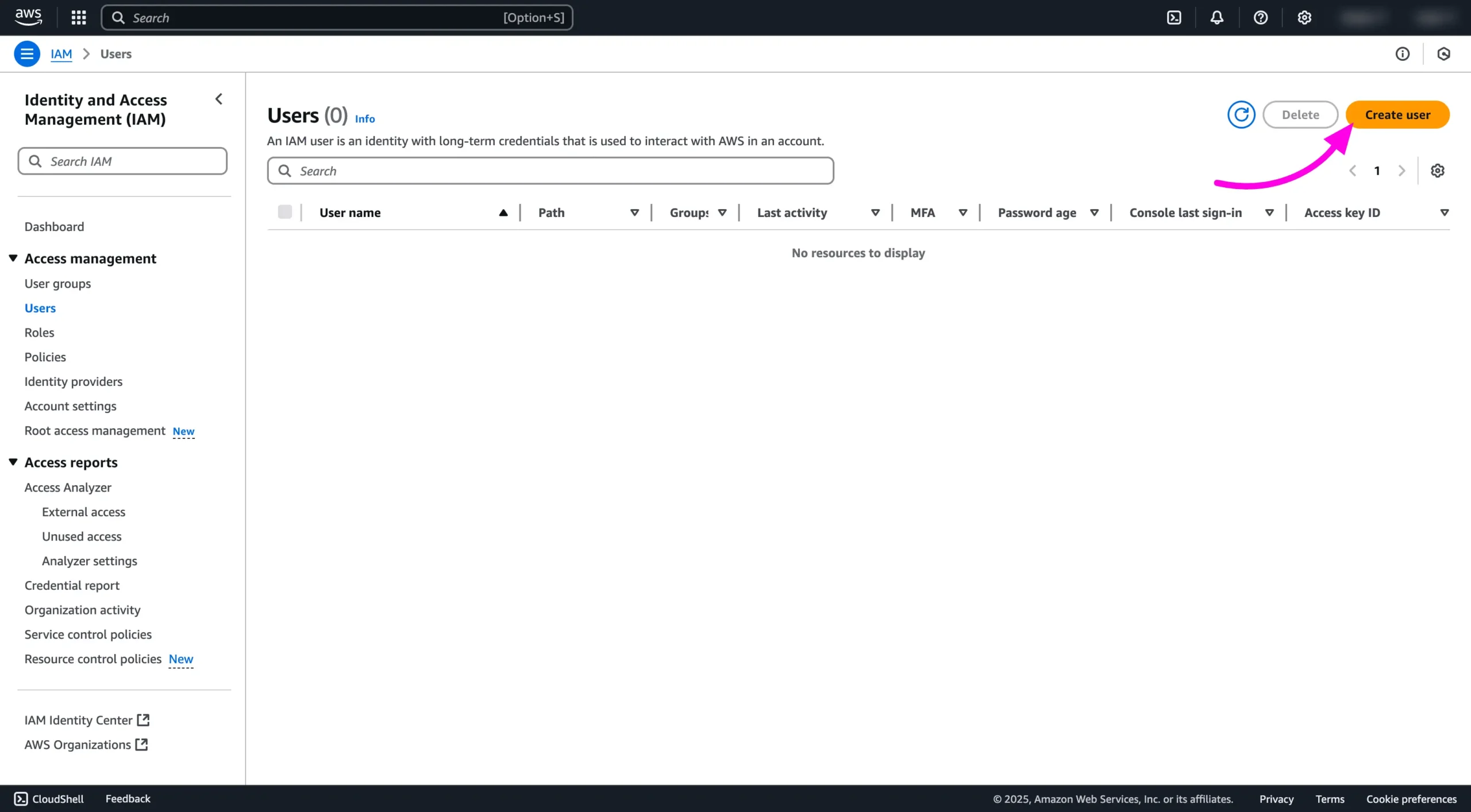Open Unused access under Access Analyzer

click(82, 536)
